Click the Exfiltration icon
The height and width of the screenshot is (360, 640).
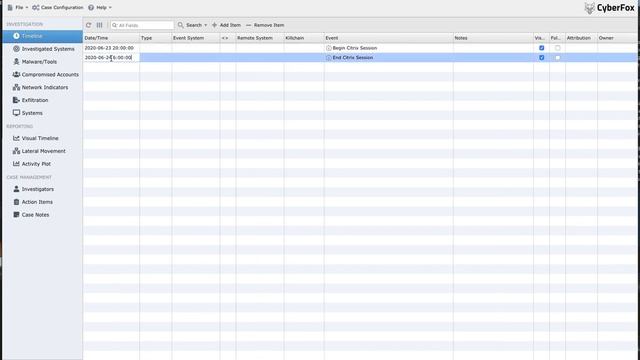[x=16, y=100]
